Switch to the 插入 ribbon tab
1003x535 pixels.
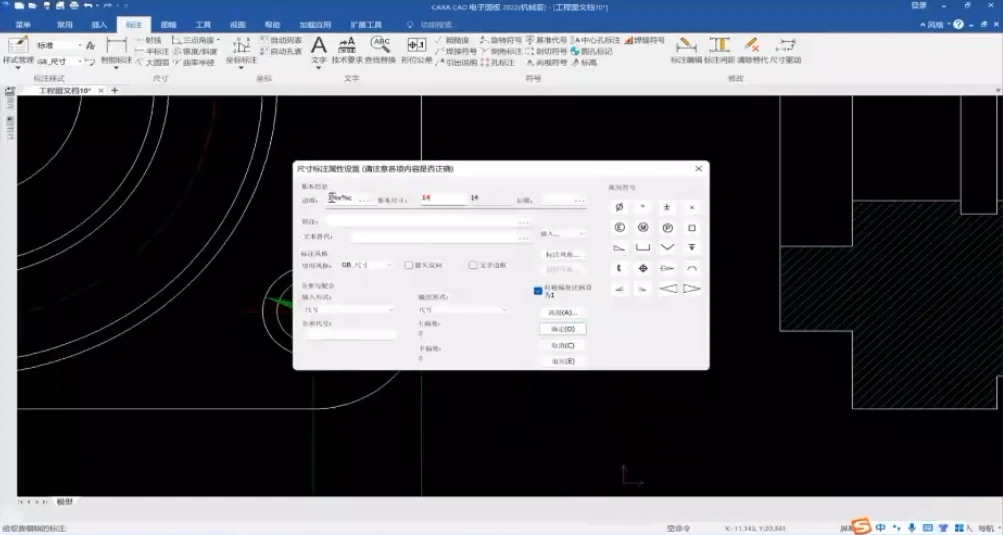pos(99,24)
